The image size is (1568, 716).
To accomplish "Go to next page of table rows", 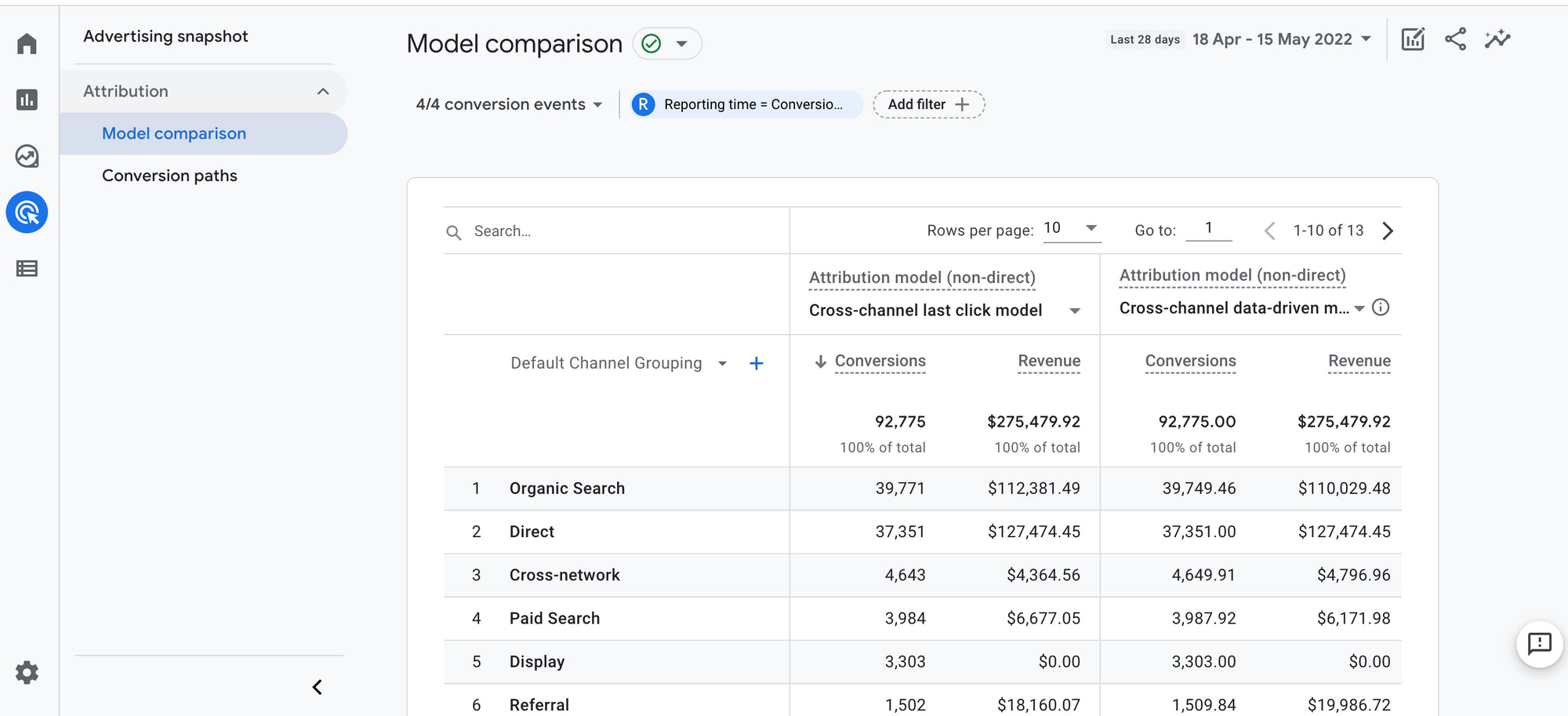I will pyautogui.click(x=1388, y=231).
